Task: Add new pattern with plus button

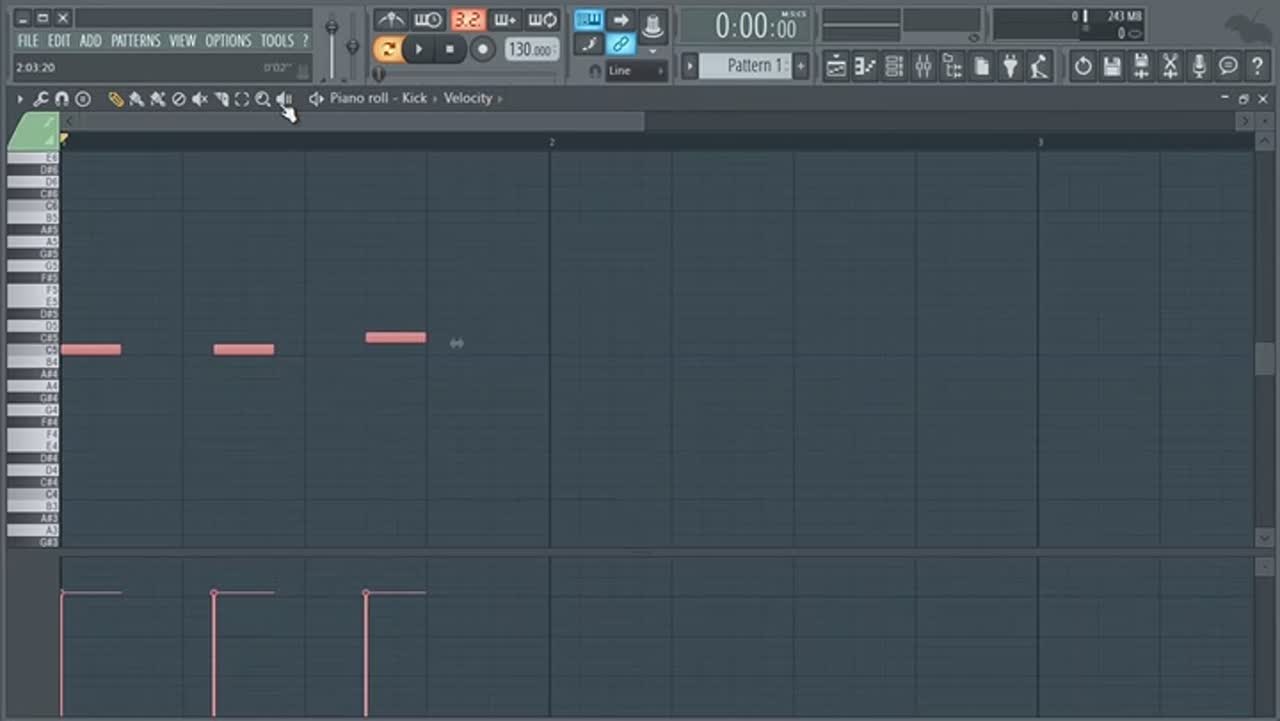Action: [801, 66]
